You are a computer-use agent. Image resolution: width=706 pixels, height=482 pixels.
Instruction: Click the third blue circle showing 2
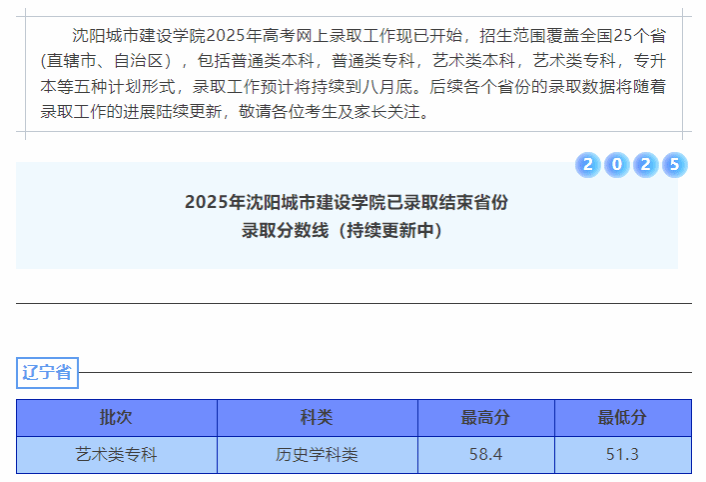[646, 165]
